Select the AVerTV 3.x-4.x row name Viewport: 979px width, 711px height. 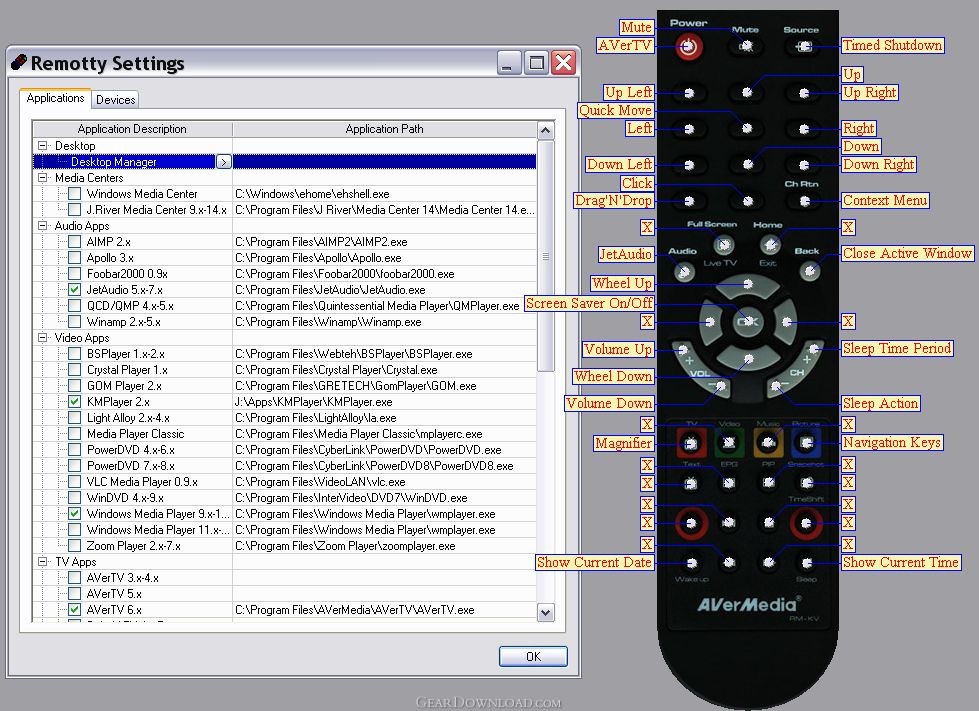(122, 578)
